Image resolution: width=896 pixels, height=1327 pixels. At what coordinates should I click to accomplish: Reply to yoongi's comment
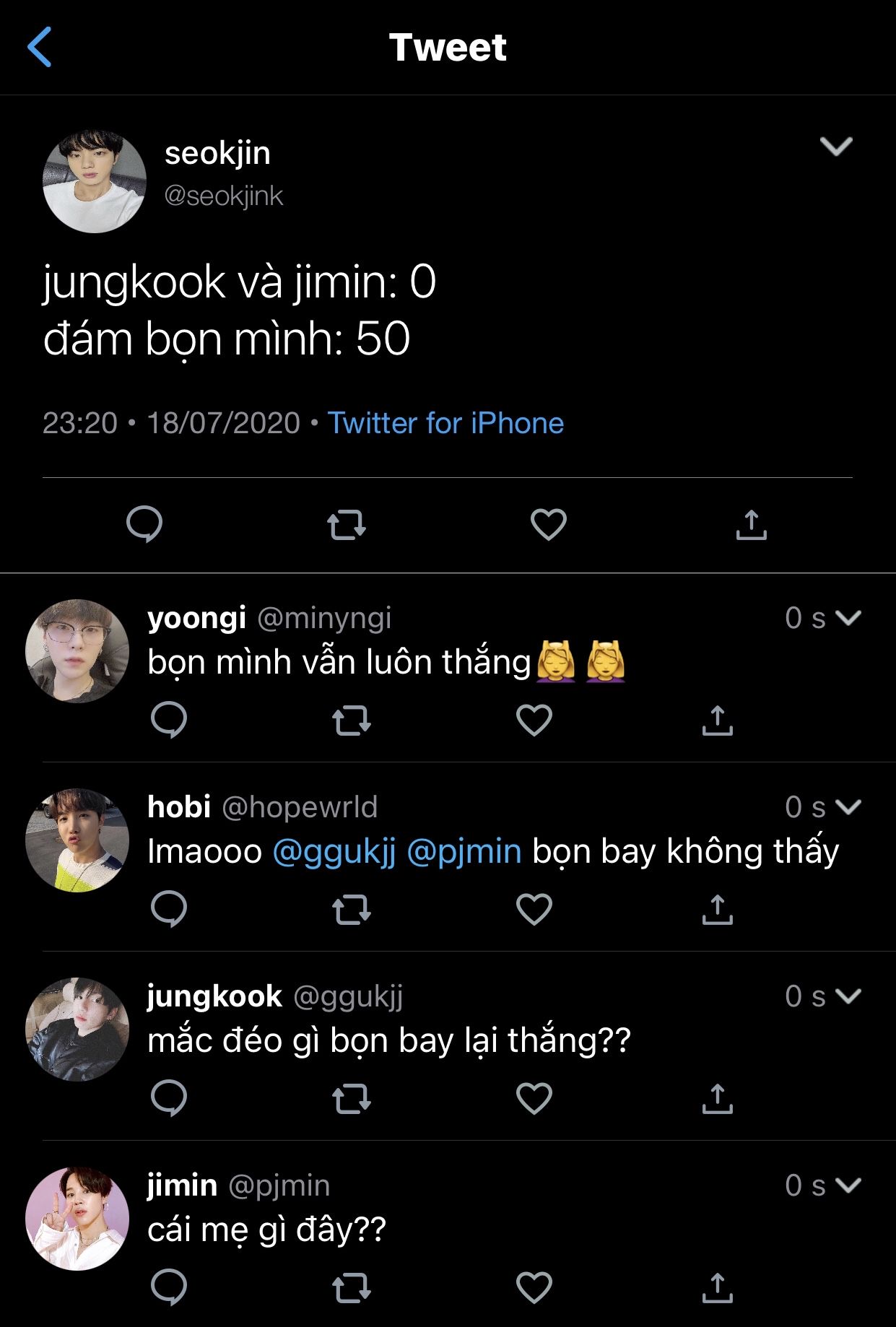[x=169, y=720]
